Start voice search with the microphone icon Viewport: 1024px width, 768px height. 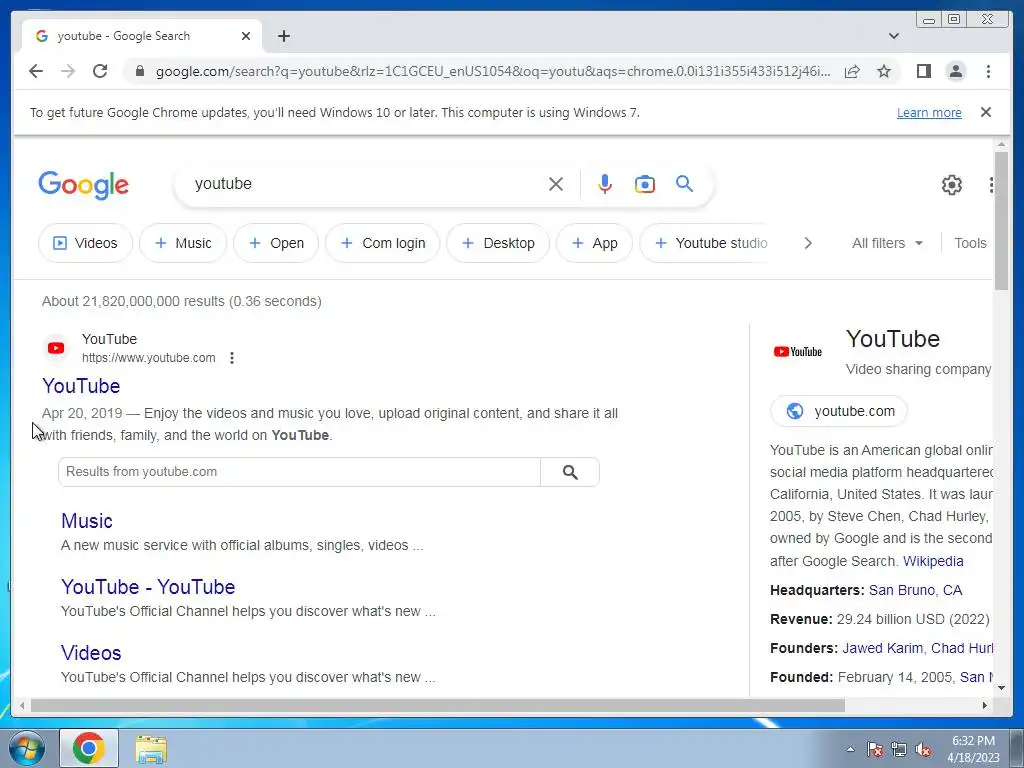coord(605,184)
